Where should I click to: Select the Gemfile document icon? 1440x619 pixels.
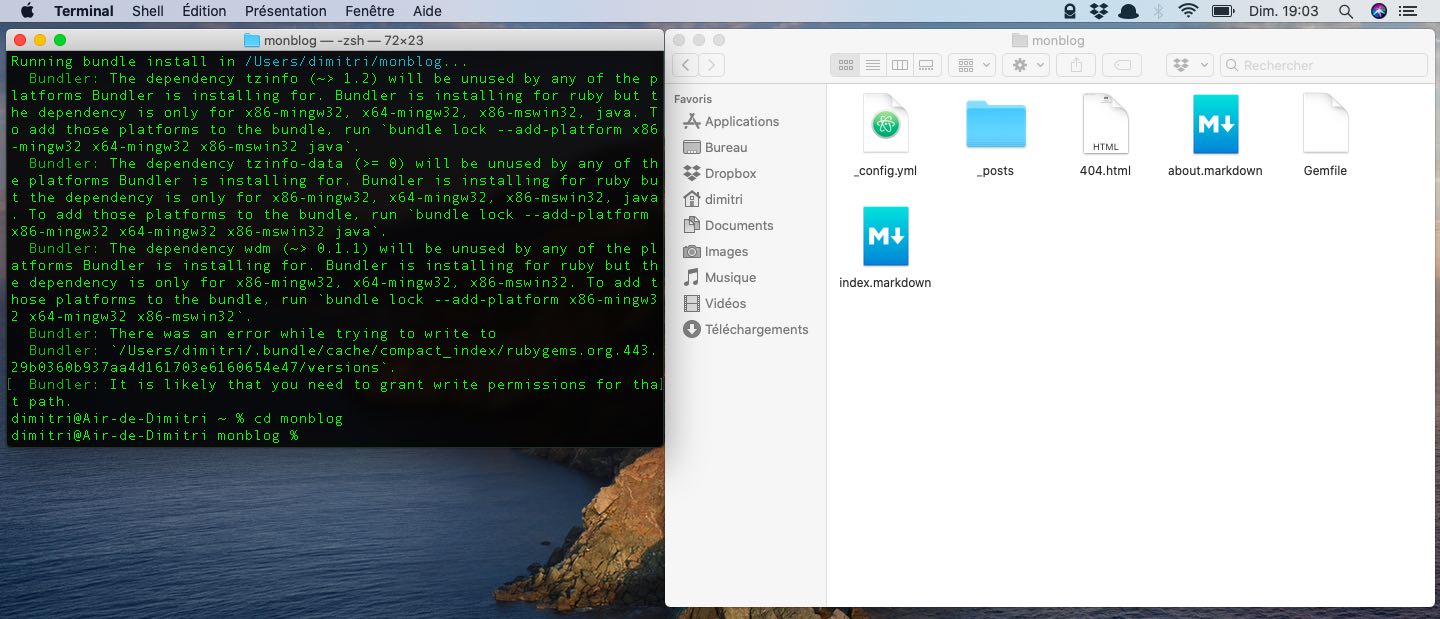(x=1325, y=124)
